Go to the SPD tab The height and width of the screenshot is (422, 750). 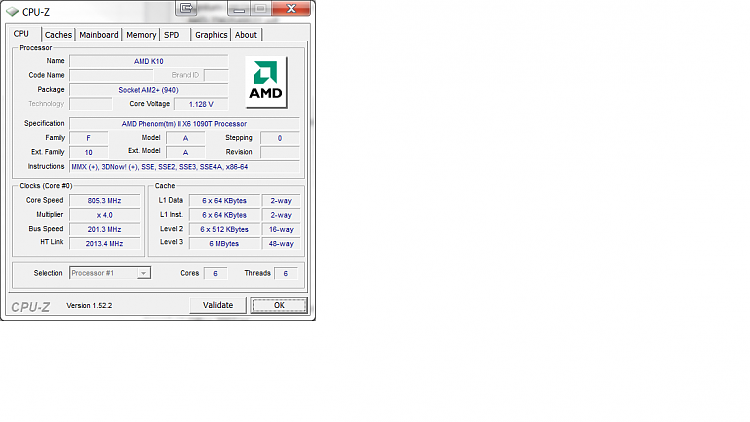click(172, 35)
